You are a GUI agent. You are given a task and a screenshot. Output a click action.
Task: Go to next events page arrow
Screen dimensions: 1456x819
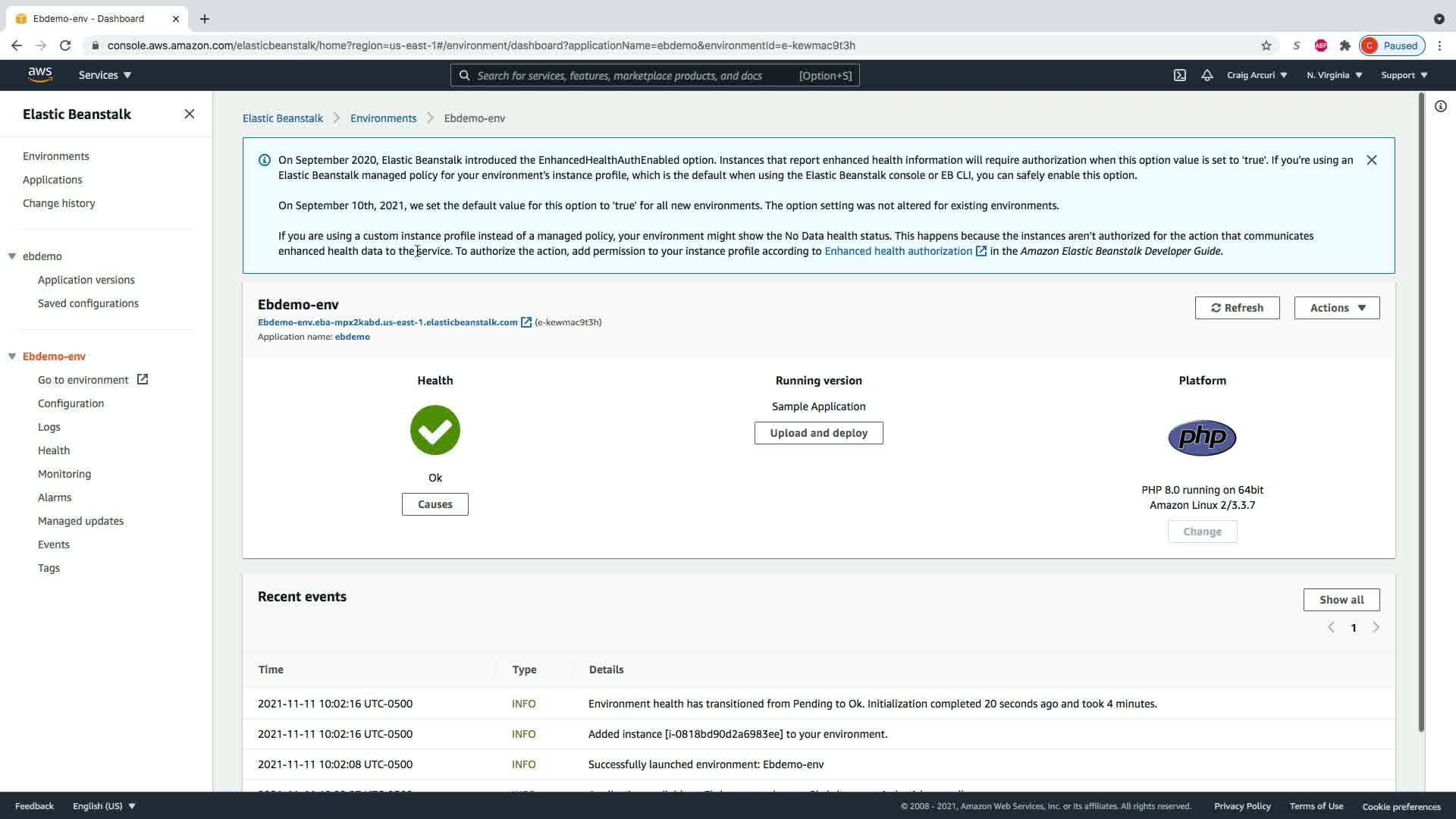point(1376,627)
